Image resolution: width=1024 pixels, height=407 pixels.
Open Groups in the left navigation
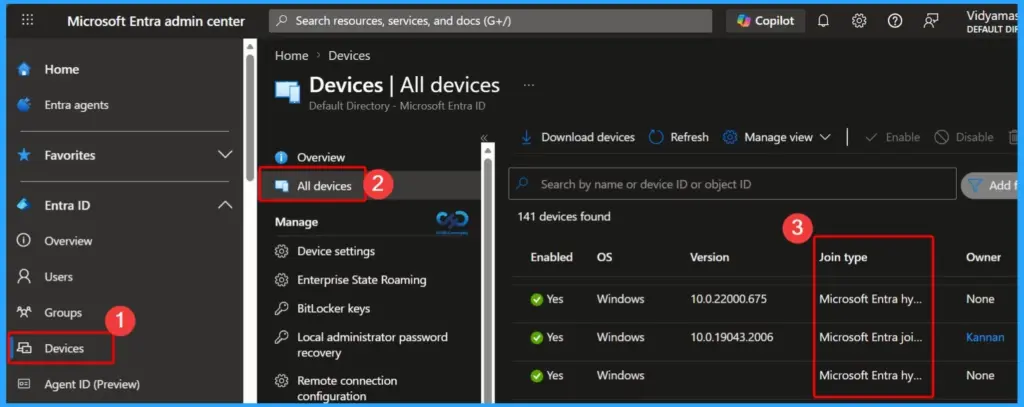pyautogui.click(x=63, y=313)
